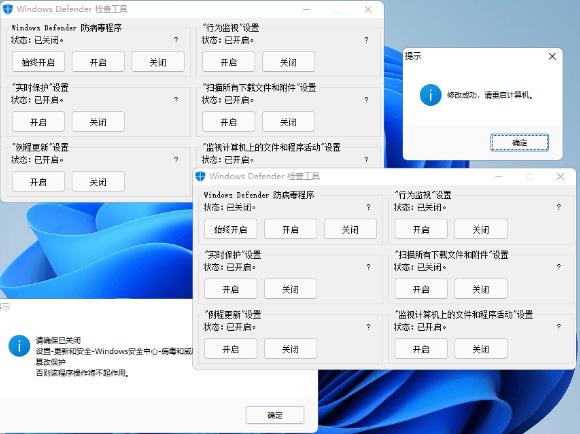This screenshot has width=580, height=434.
Task: Click the '否则该程序操作将不起作用' text line
Action: coord(82,373)
